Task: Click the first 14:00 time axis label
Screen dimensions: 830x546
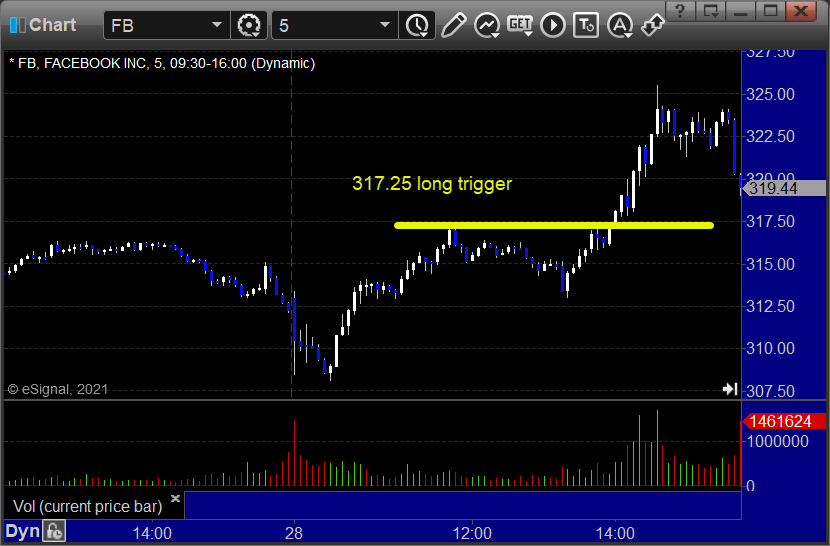Action: coord(152,533)
